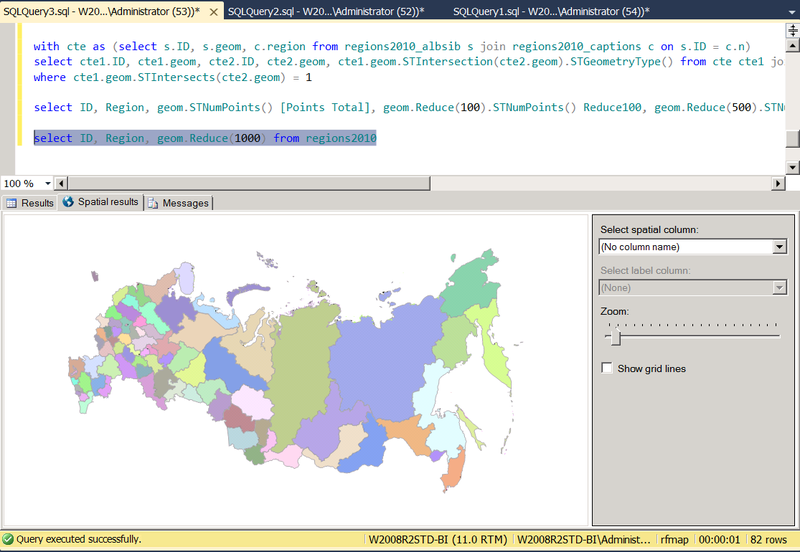Click the editor horizontal scrollbar thumb
The image size is (800, 552).
(x=249, y=183)
